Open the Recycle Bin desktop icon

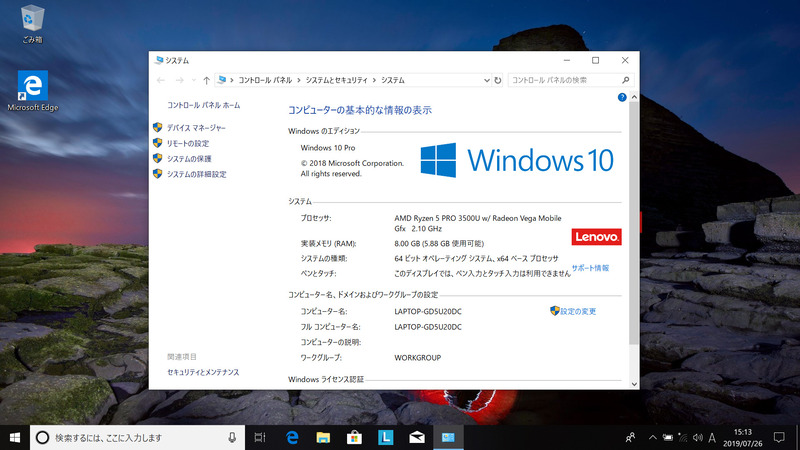coord(33,23)
